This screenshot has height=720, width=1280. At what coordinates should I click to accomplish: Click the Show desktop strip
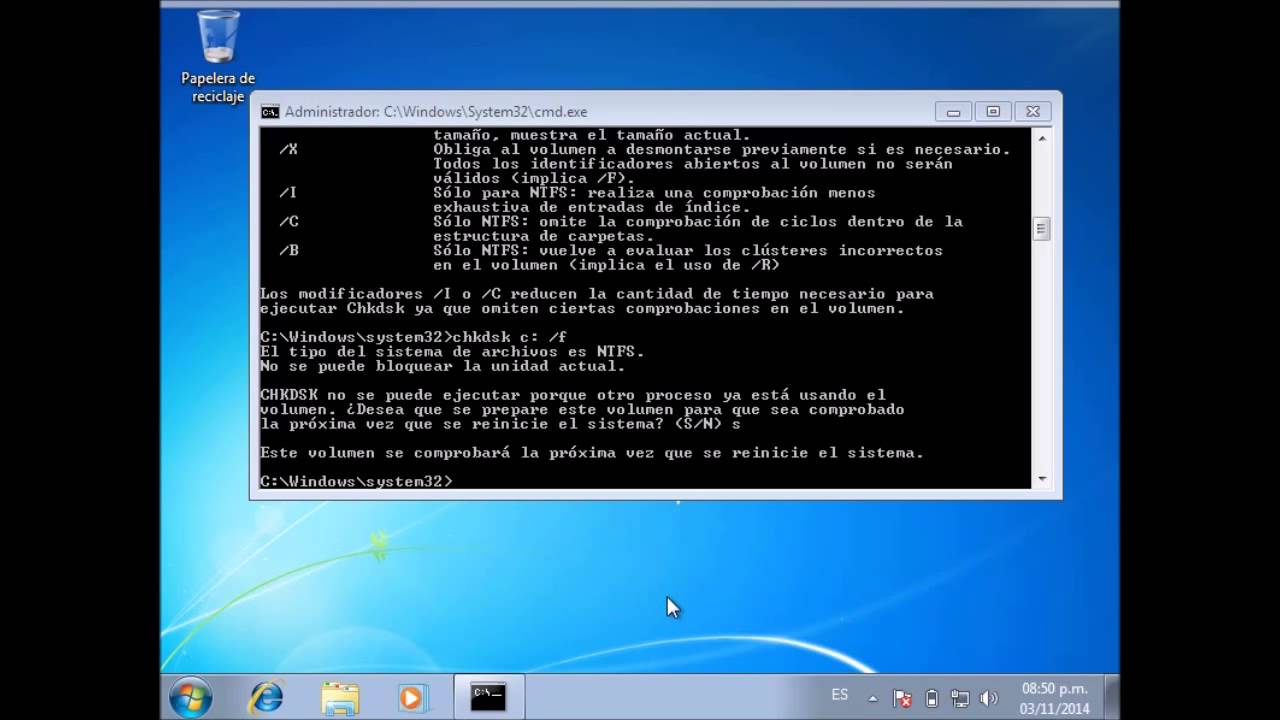pyautogui.click(x=1112, y=697)
